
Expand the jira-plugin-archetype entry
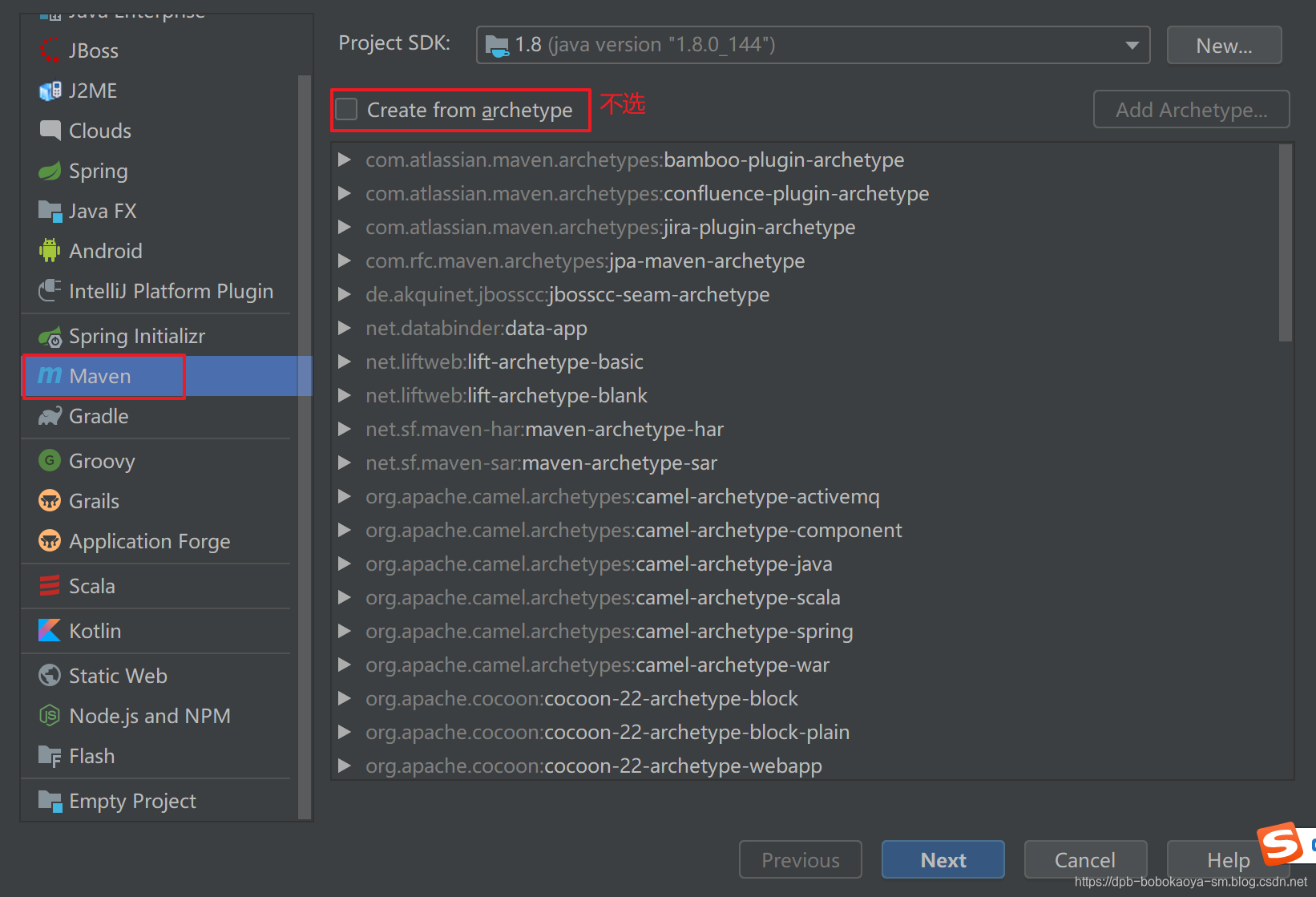[345, 227]
